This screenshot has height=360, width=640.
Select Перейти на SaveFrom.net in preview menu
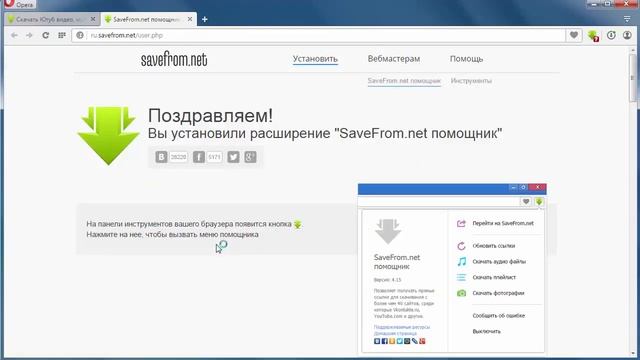pos(503,223)
